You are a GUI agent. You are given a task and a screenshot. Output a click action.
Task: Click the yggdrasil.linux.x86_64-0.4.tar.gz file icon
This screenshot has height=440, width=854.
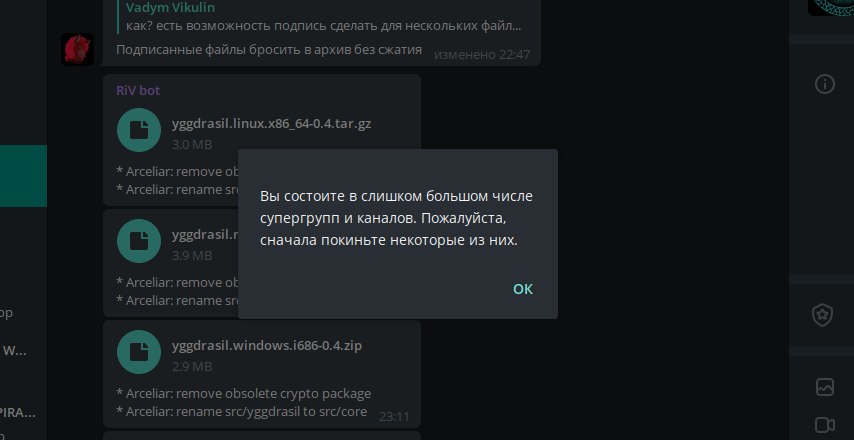coord(139,129)
